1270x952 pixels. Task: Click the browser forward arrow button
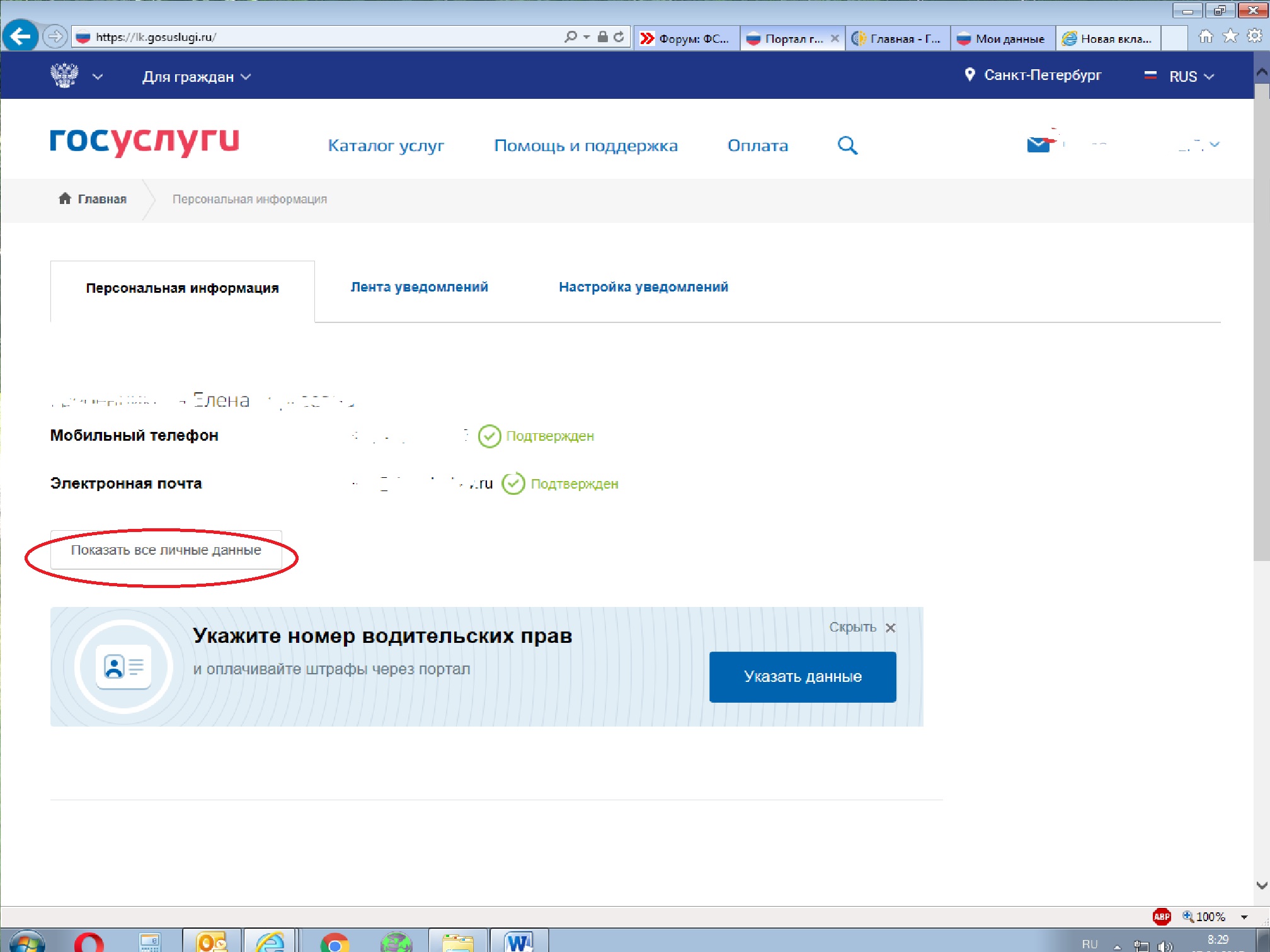coord(55,37)
